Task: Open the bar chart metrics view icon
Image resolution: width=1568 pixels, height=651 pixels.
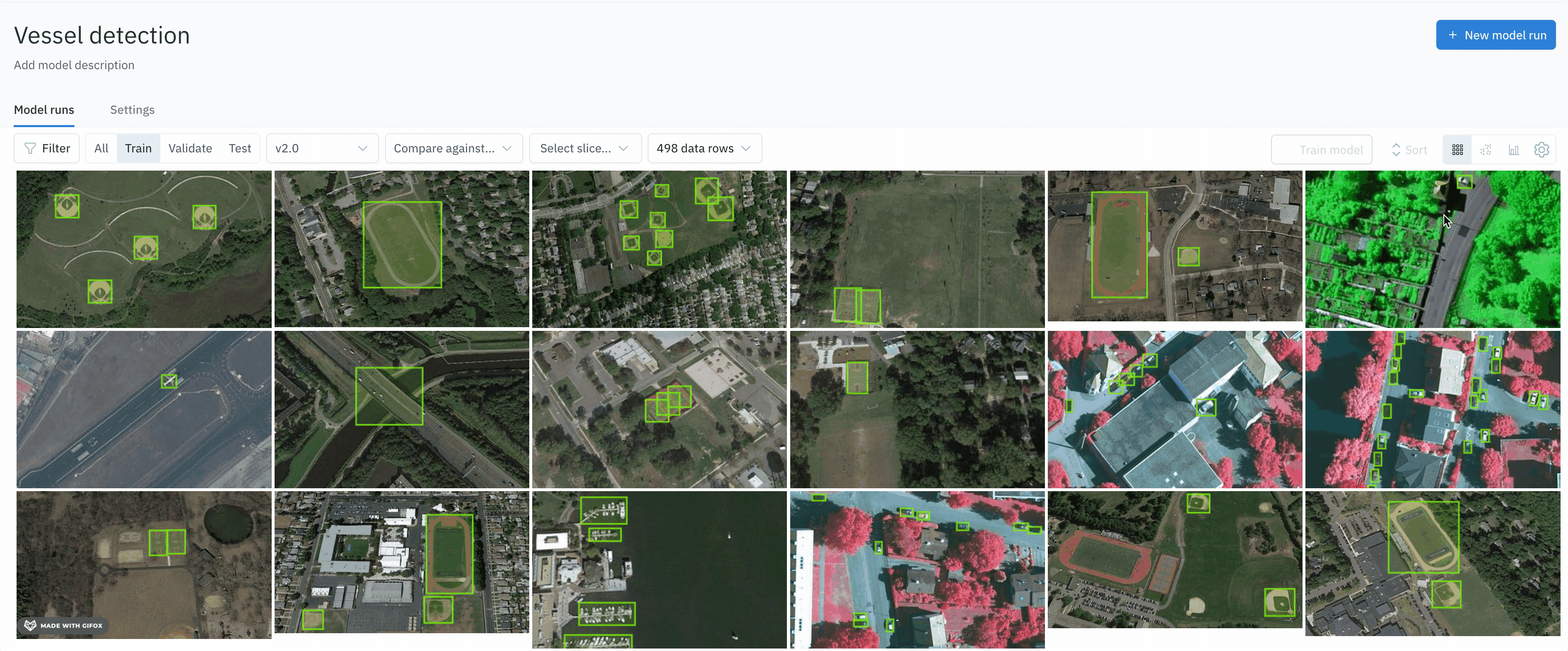Action: [x=1513, y=149]
